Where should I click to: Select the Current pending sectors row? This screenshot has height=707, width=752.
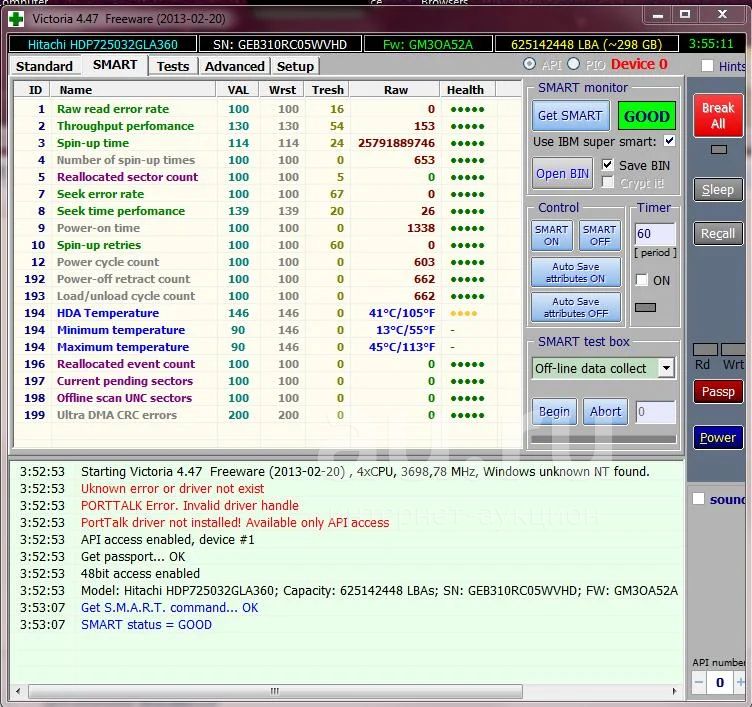pyautogui.click(x=268, y=381)
